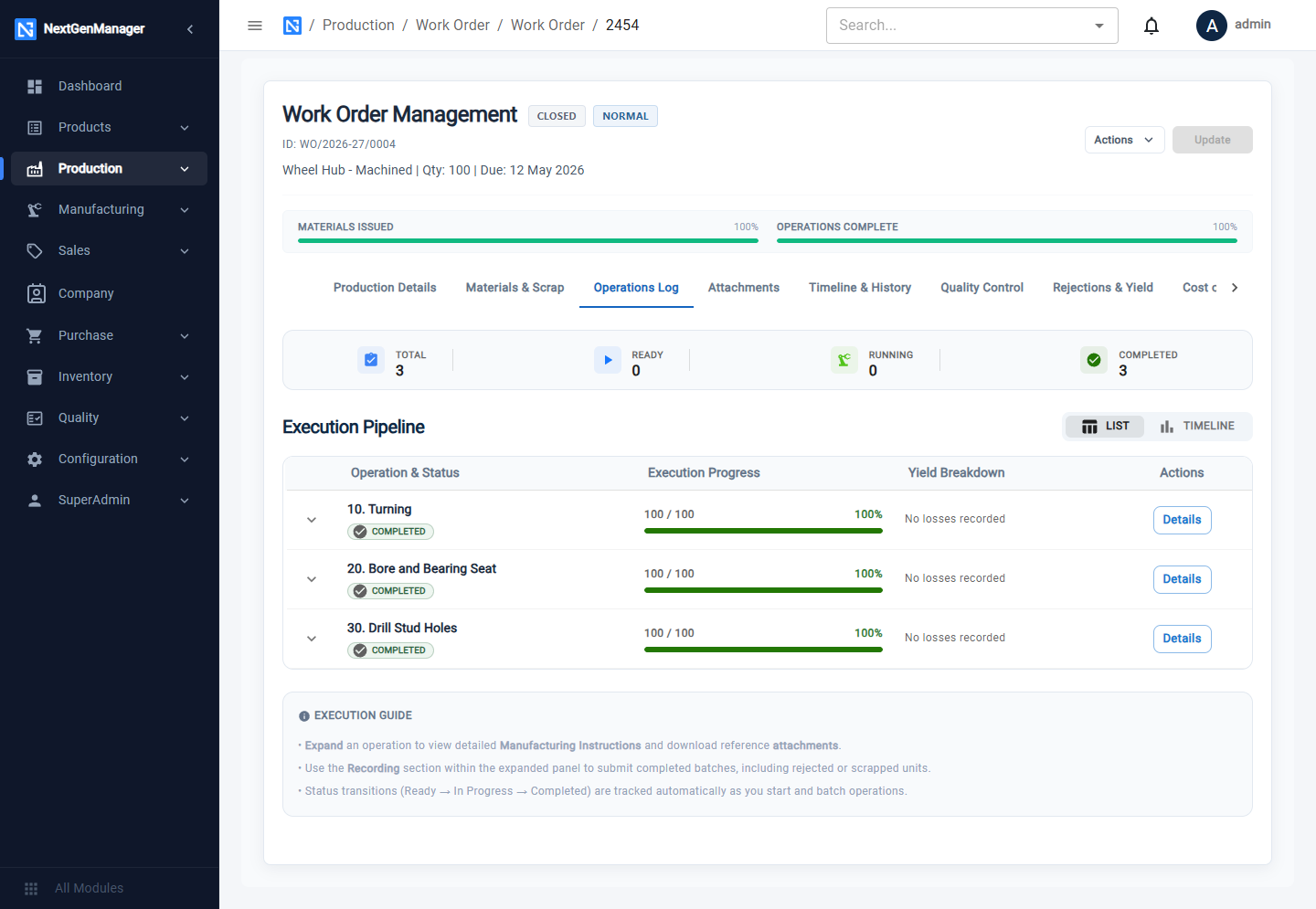
Task: Click Details for the Turning operation
Action: [1182, 520]
